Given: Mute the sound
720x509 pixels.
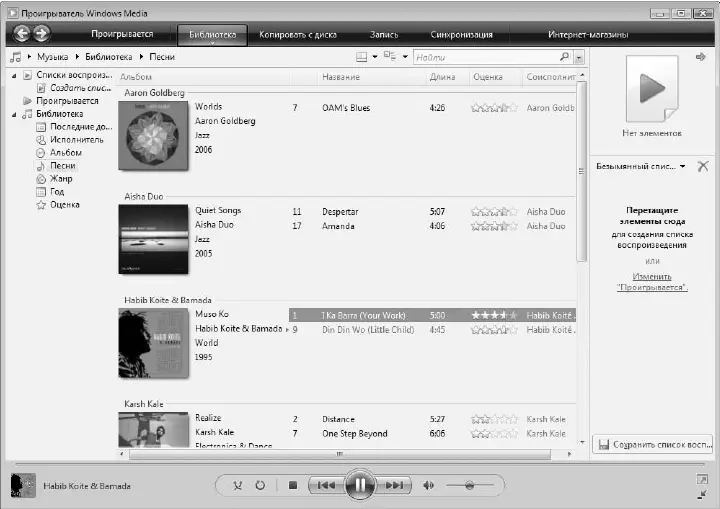Looking at the screenshot, I should (428, 485).
